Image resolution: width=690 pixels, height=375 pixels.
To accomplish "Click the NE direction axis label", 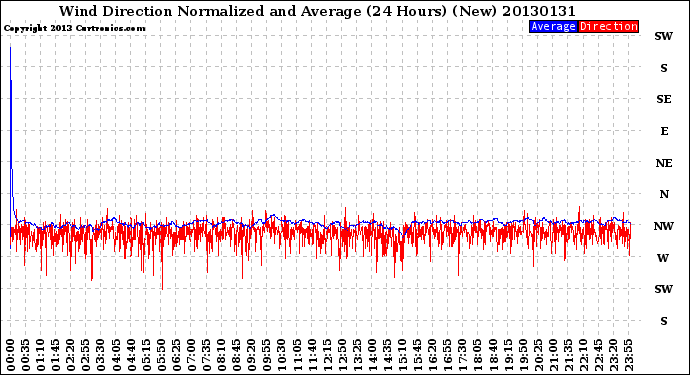I will click(664, 163).
